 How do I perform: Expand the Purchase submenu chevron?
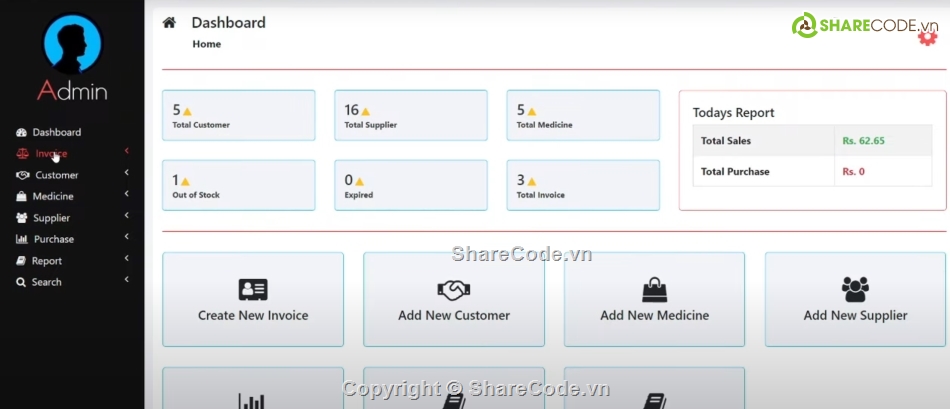[x=127, y=237]
